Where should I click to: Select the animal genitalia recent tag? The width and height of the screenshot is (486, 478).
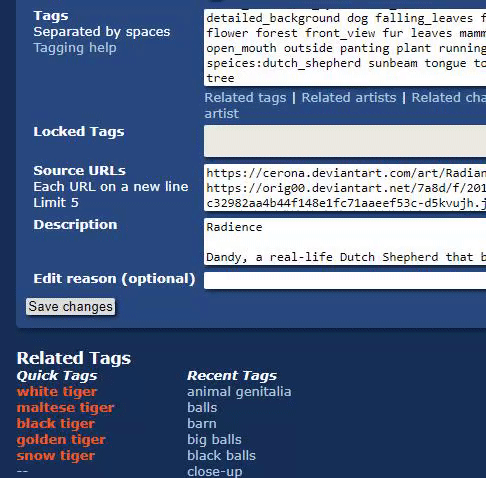point(239,392)
